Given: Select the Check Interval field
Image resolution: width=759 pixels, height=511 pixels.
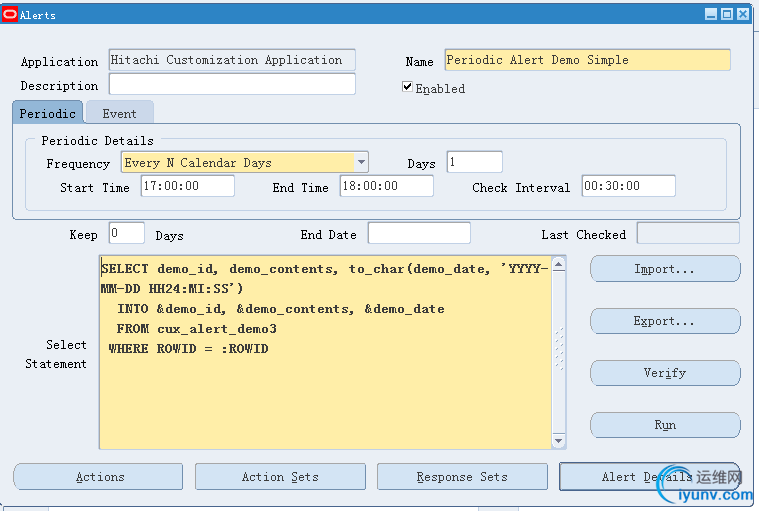Looking at the screenshot, I should 628,186.
